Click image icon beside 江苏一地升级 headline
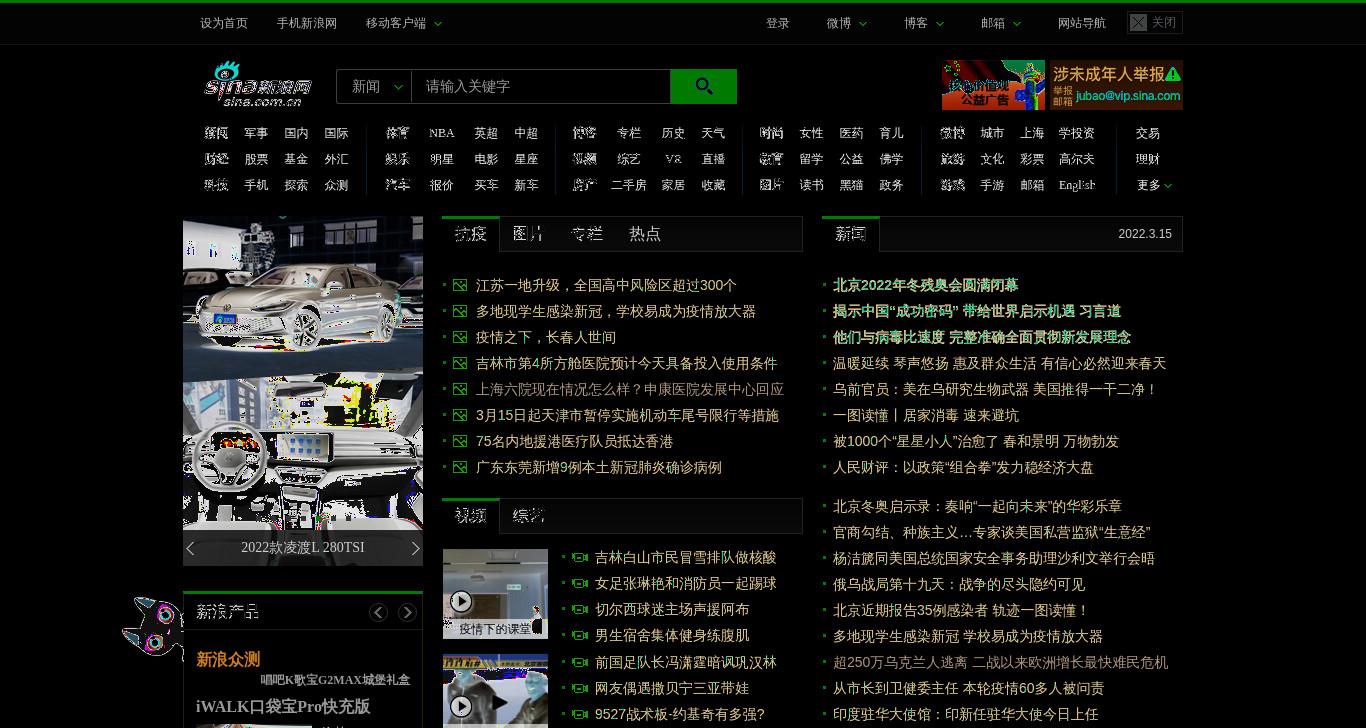Image resolution: width=1366 pixels, height=728 pixels. (x=460, y=285)
